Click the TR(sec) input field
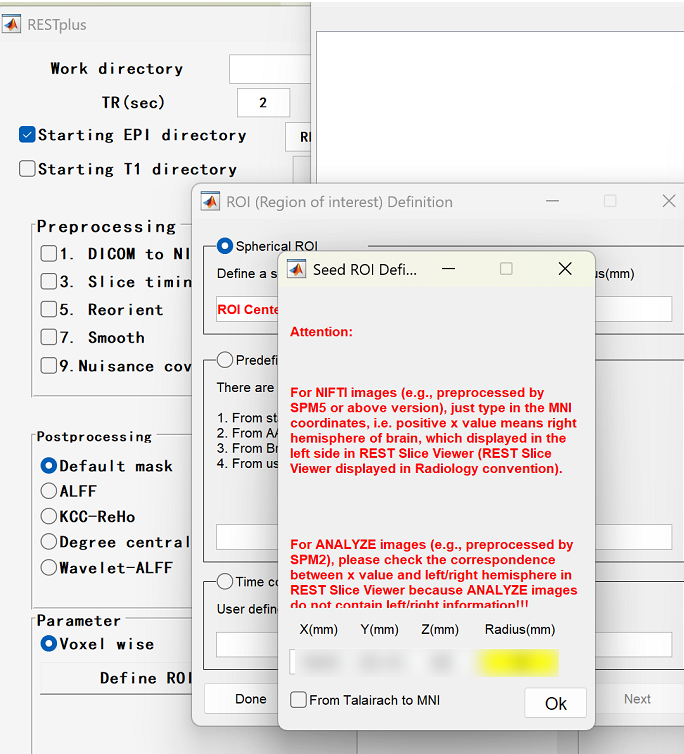The width and height of the screenshot is (684, 754). 263,102
